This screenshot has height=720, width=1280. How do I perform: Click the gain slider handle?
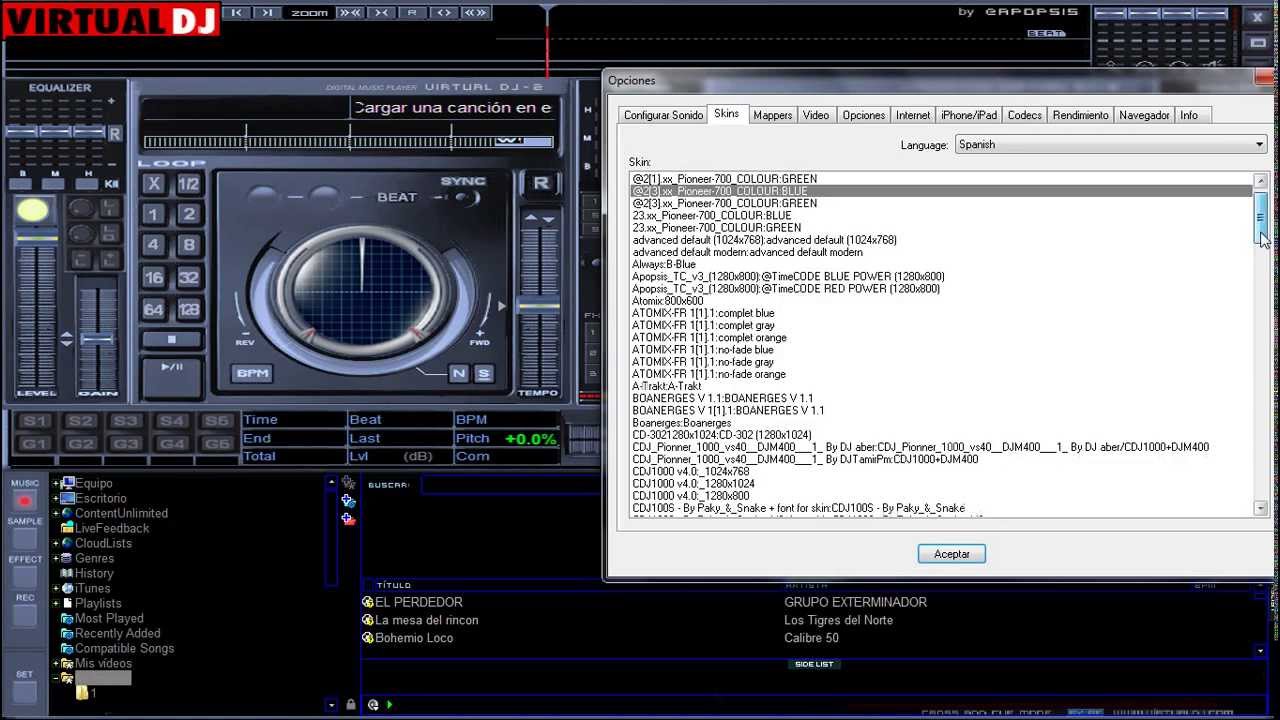[x=97, y=340]
